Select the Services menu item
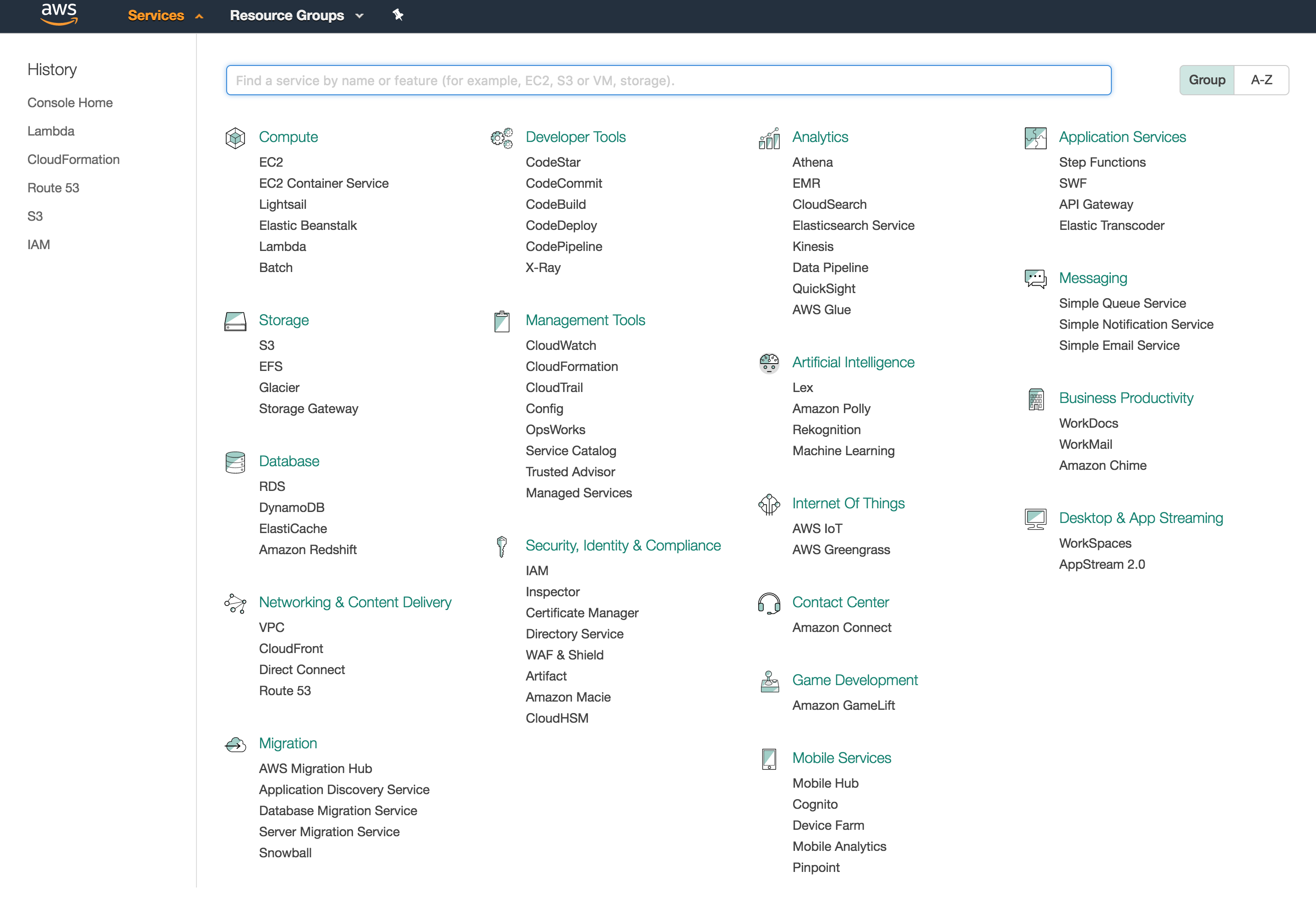 155,16
